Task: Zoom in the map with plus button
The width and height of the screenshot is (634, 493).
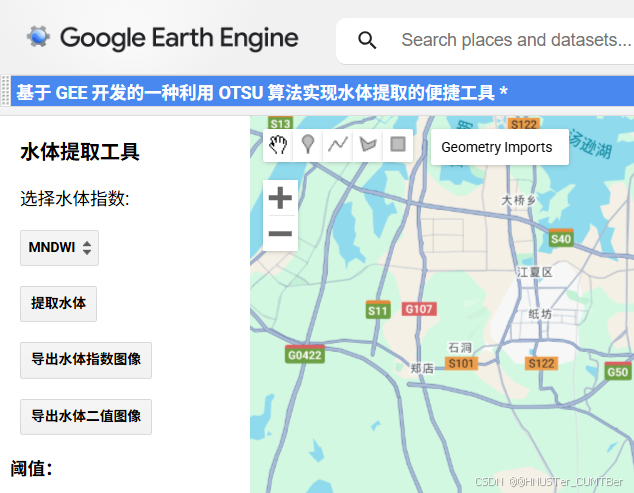Action: tap(280, 198)
